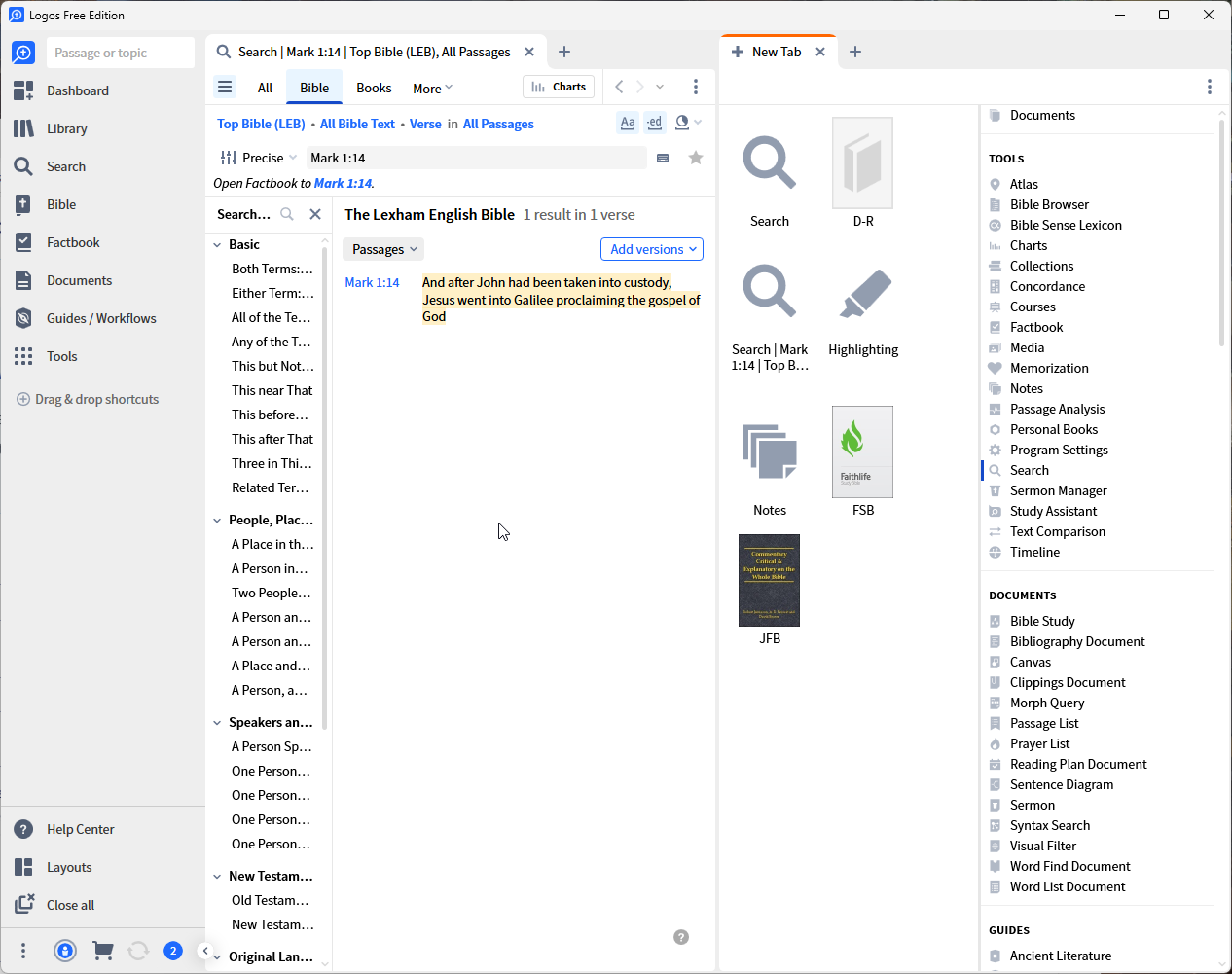Open New Tab panel kebab menu

coord(1210,87)
